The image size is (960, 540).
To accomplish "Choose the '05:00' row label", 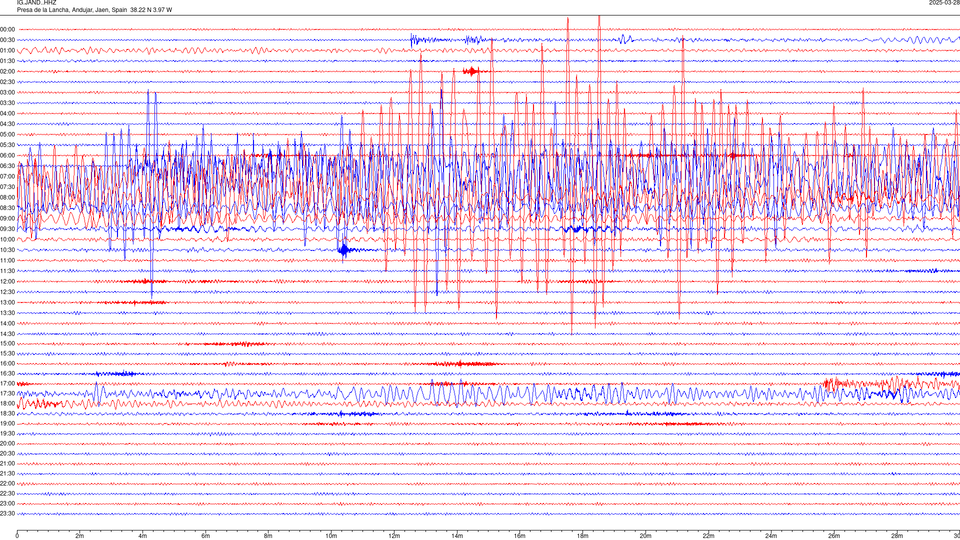I will [7, 134].
